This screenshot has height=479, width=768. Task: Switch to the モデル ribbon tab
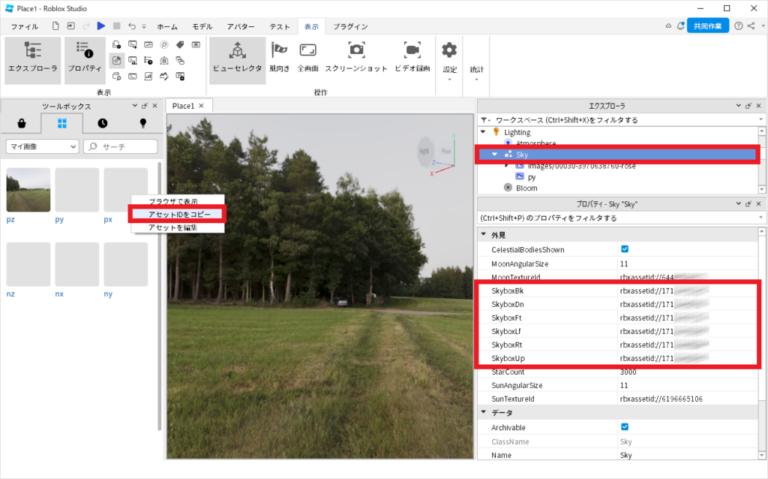(201, 26)
